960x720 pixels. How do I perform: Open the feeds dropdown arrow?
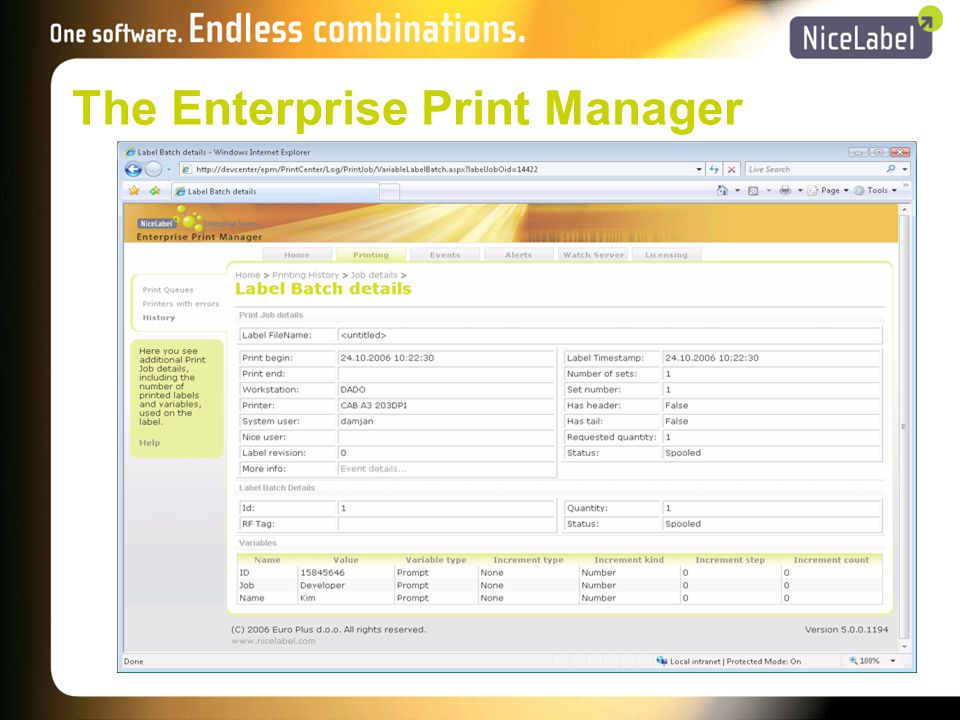[x=769, y=190]
